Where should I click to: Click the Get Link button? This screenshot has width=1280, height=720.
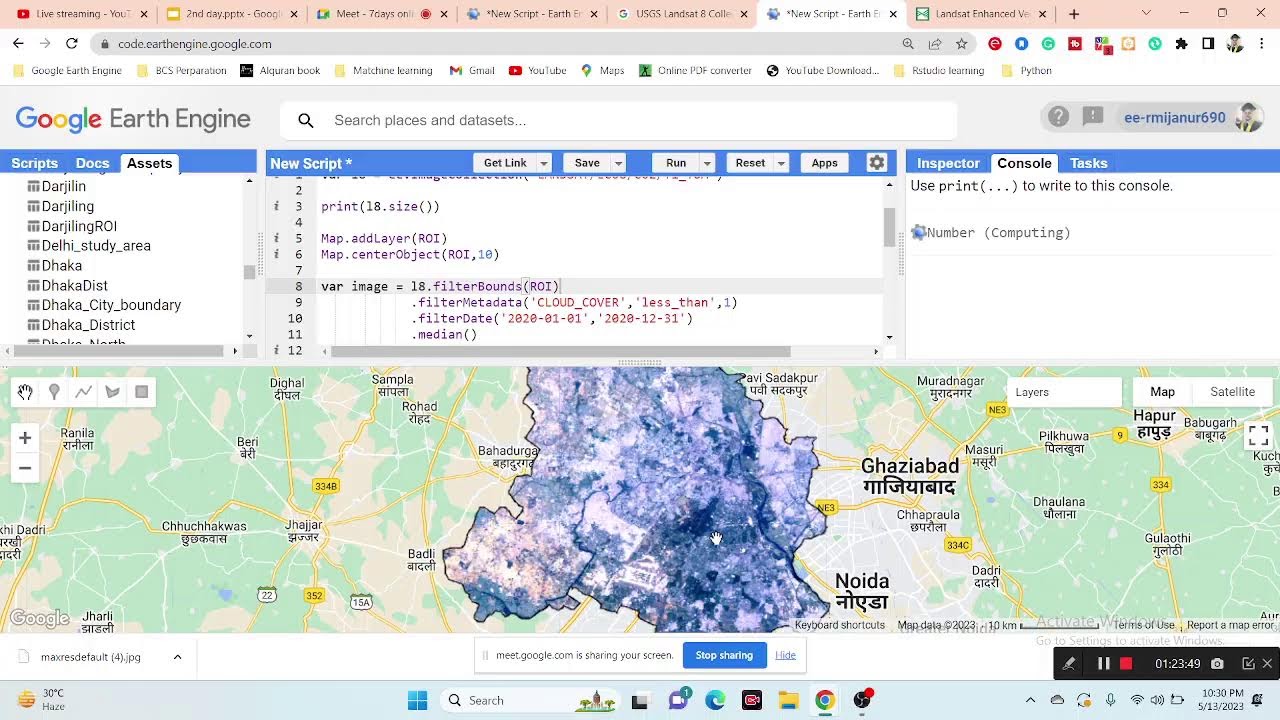505,163
